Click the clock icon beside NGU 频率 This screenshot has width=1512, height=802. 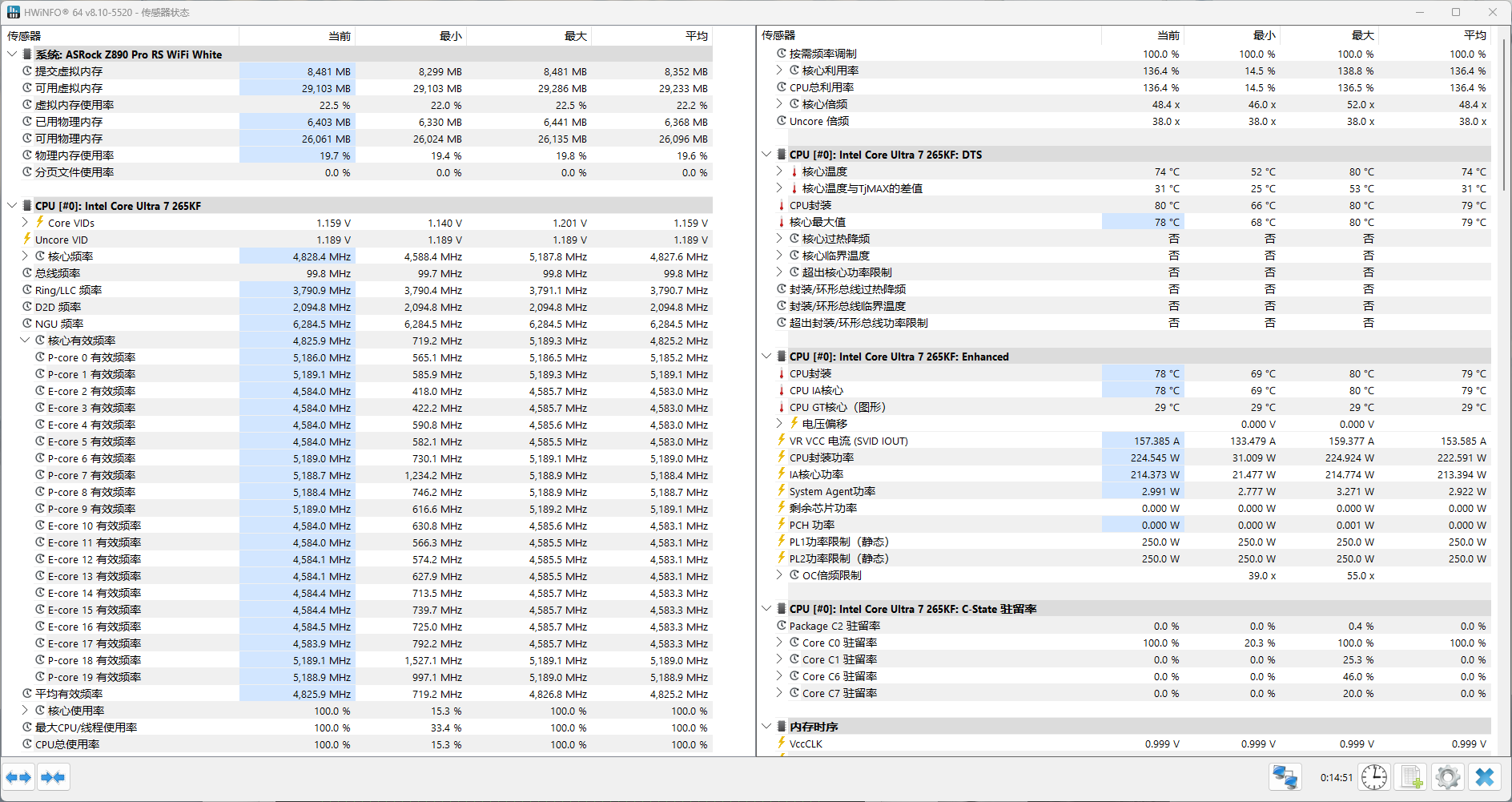pos(27,324)
